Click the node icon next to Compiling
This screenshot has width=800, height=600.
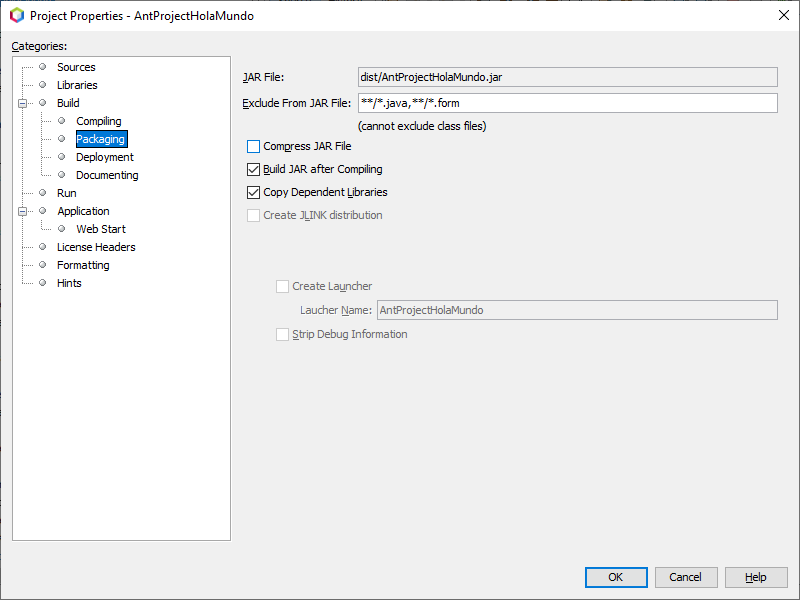[62, 121]
